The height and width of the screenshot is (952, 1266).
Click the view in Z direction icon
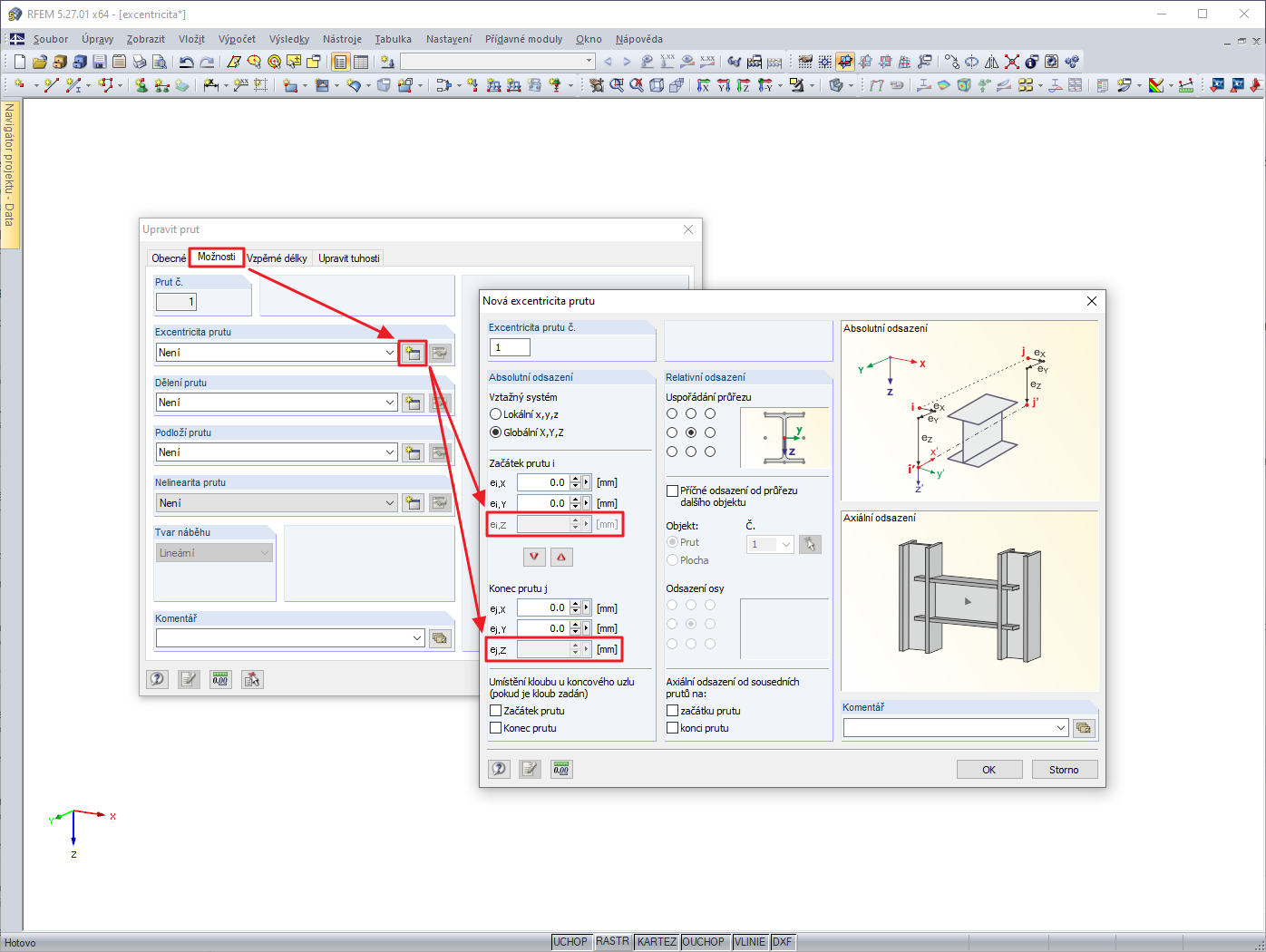click(744, 85)
